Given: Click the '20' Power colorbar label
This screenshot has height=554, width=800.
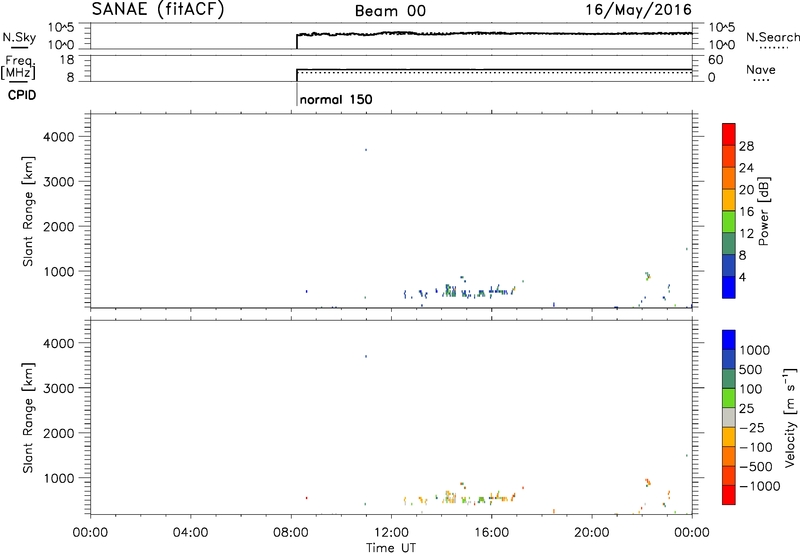Looking at the screenshot, I should tap(746, 190).
